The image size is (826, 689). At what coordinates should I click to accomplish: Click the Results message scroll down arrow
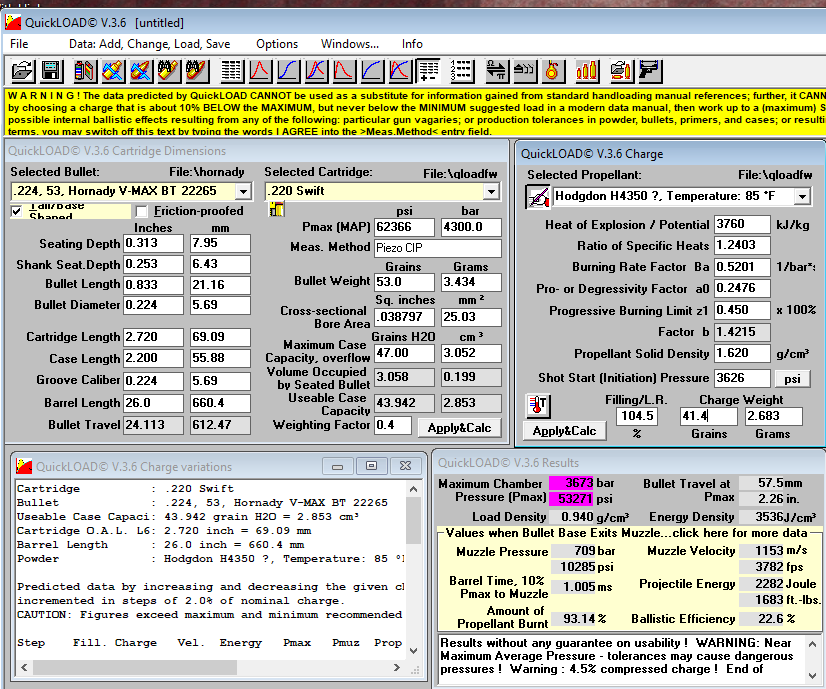click(x=813, y=676)
